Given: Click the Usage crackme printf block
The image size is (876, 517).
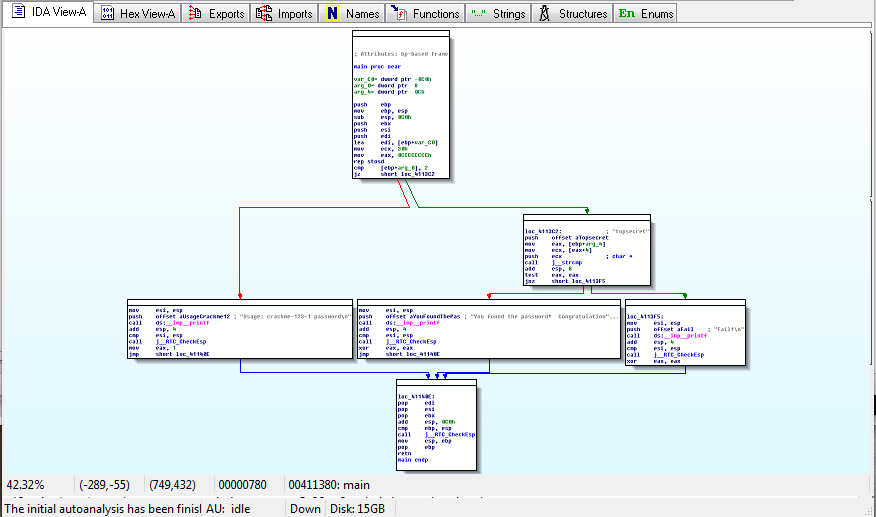Looking at the screenshot, I should pos(240,328).
